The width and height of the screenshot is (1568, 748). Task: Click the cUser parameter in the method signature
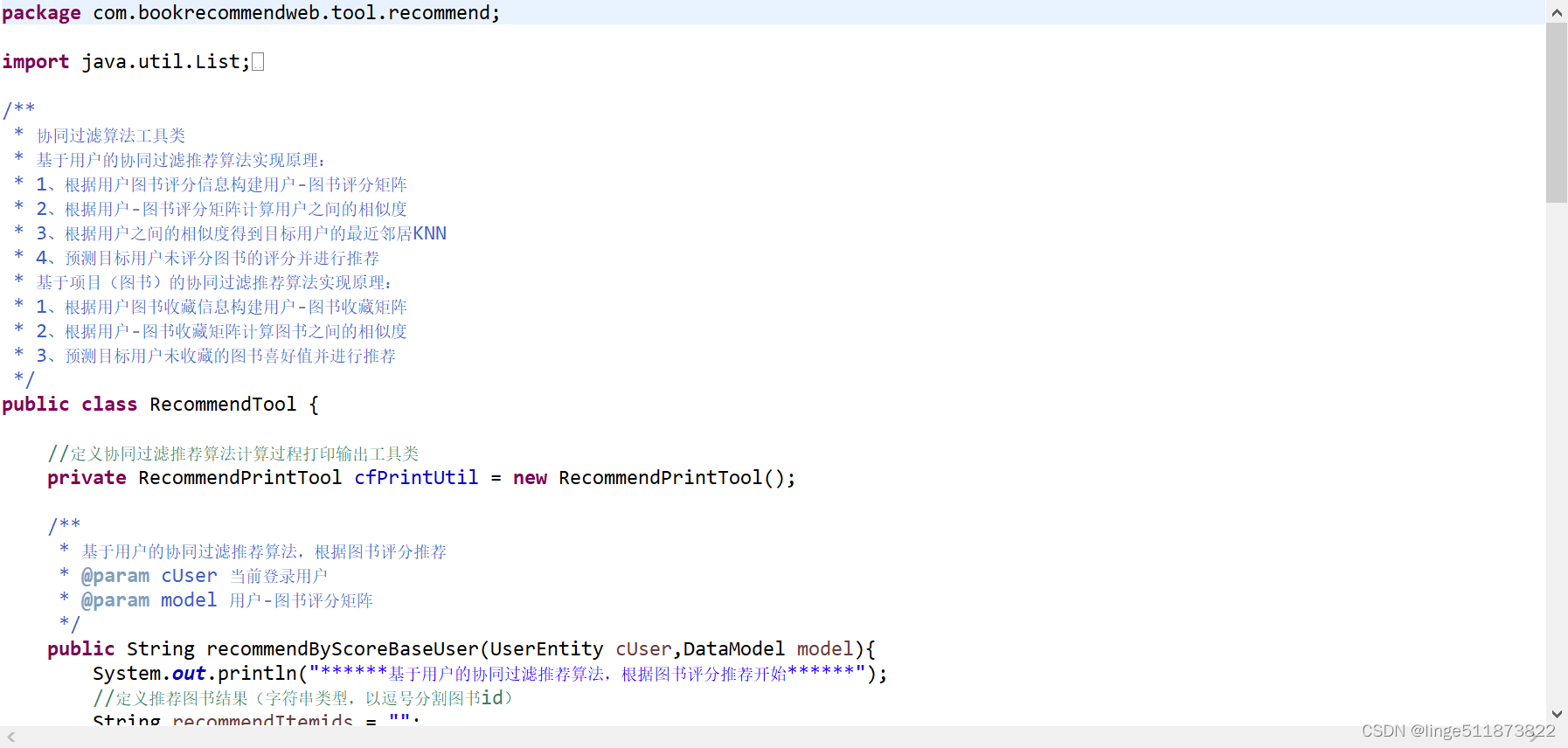pyautogui.click(x=643, y=649)
